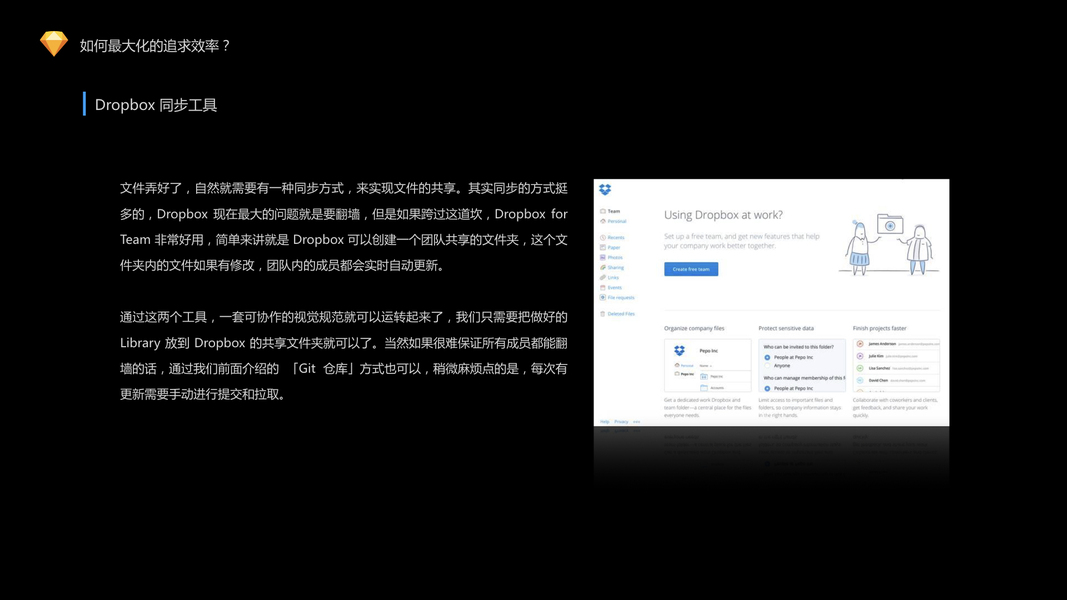Click the 'Organize company files' heading
Screen dimensions: 1067x600
click(694, 329)
